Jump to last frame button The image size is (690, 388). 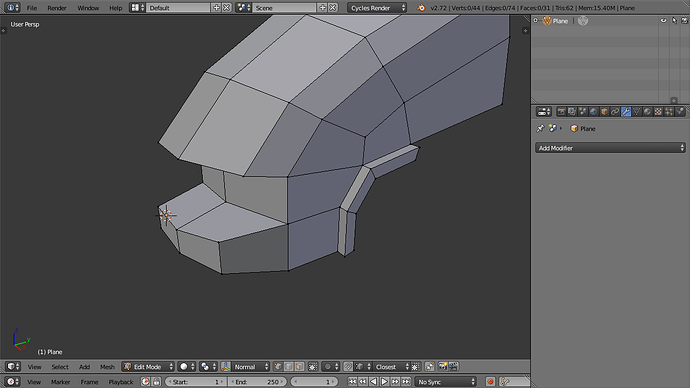click(406, 382)
